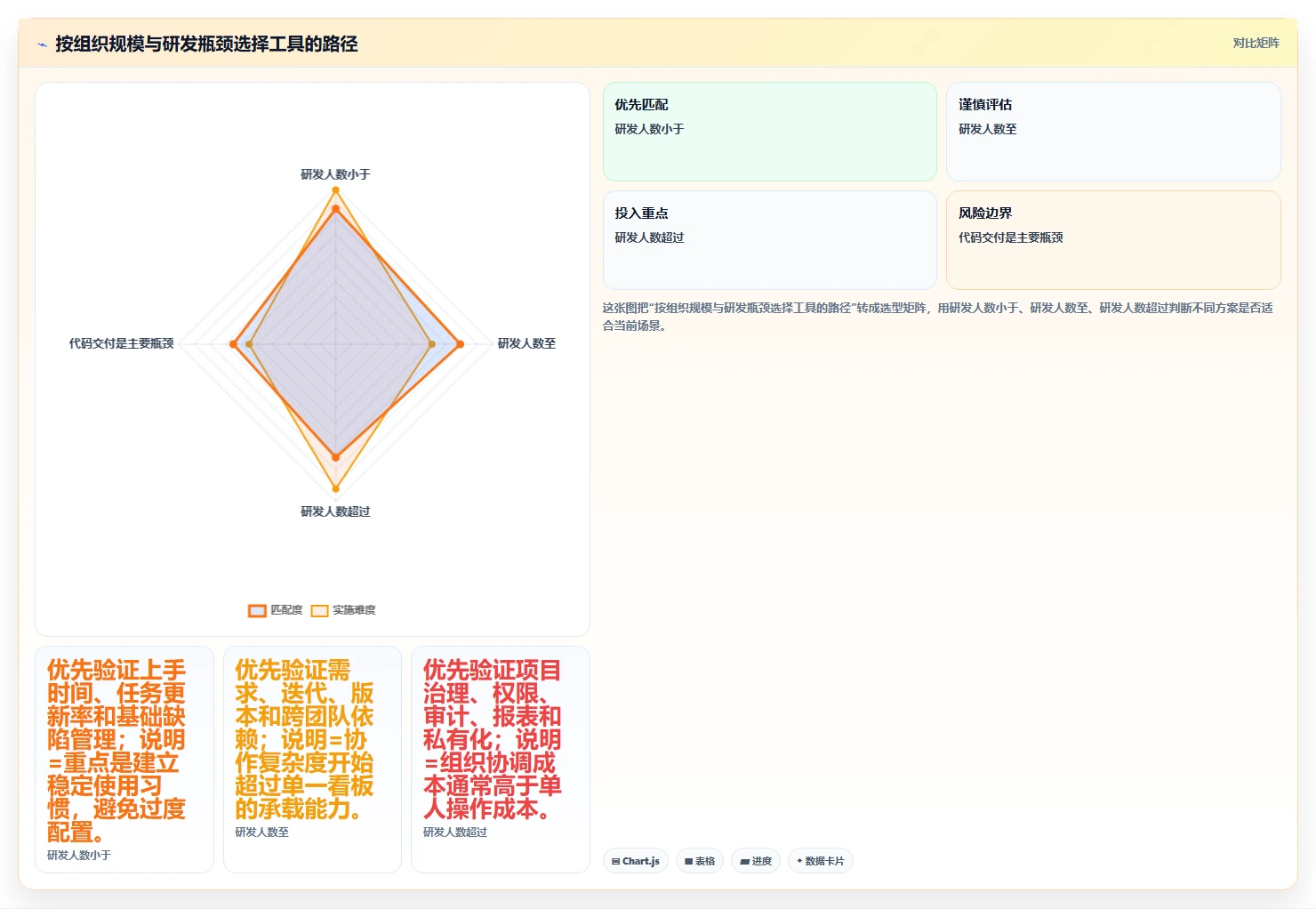
Task: Click the 进度 chip icon
Action: click(744, 861)
